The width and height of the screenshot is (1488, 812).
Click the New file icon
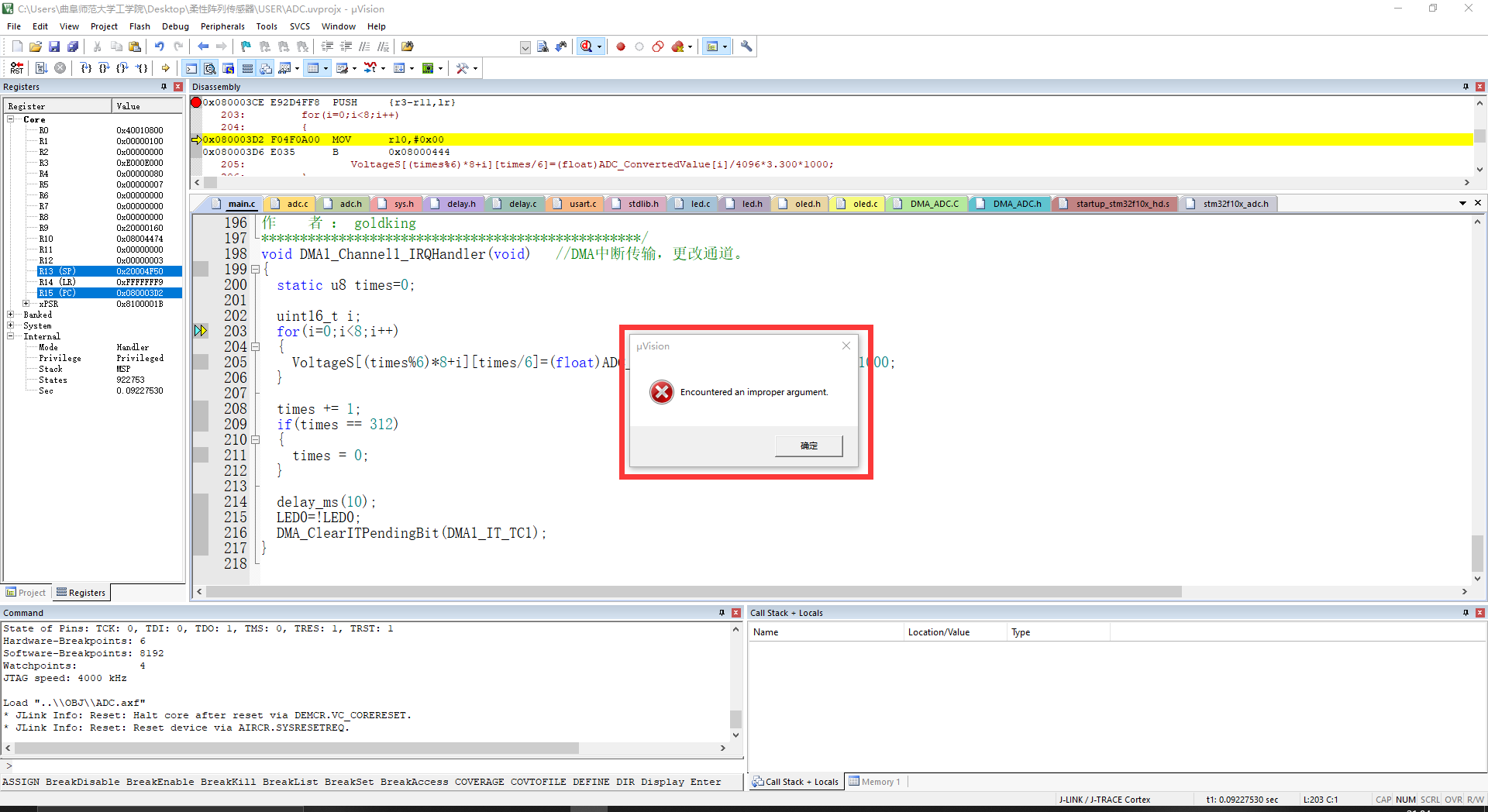pyautogui.click(x=17, y=46)
